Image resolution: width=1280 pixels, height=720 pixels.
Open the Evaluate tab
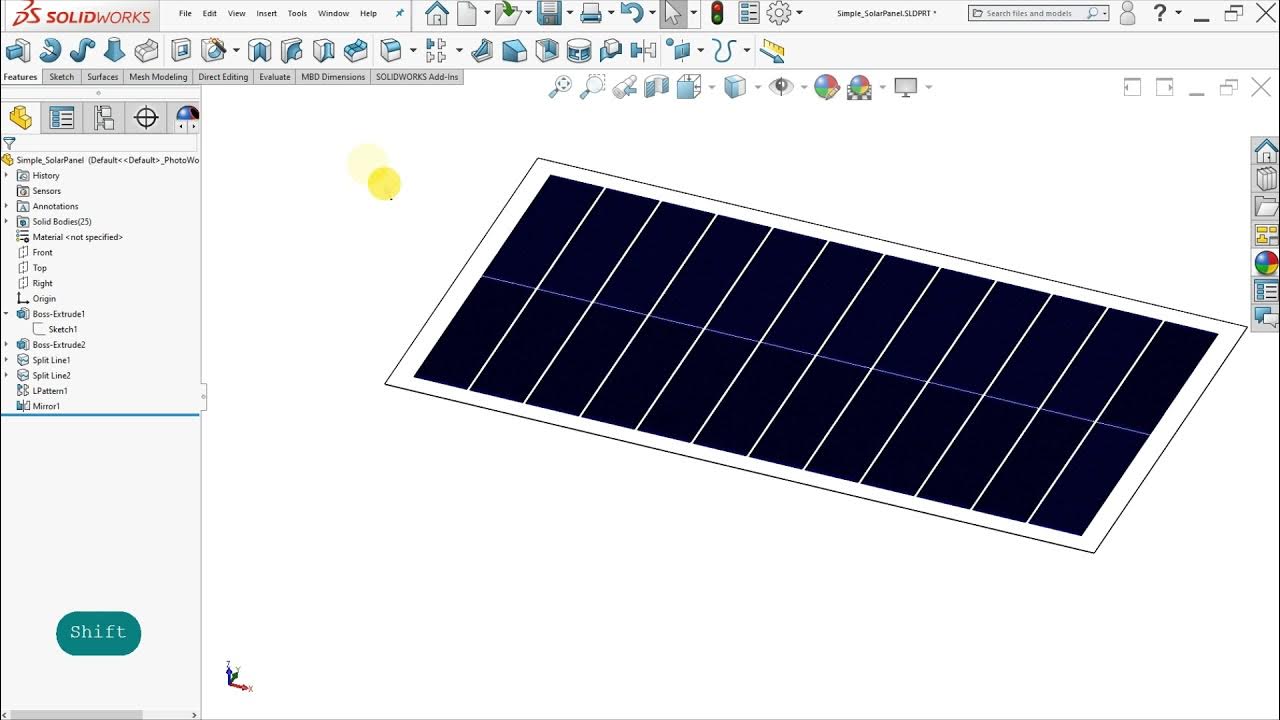click(274, 77)
